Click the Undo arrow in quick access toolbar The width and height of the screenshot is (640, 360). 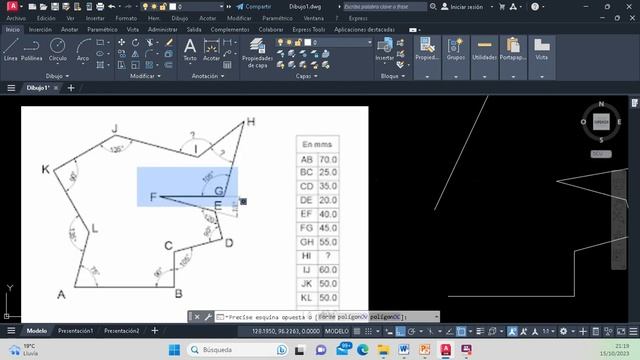(112, 7)
